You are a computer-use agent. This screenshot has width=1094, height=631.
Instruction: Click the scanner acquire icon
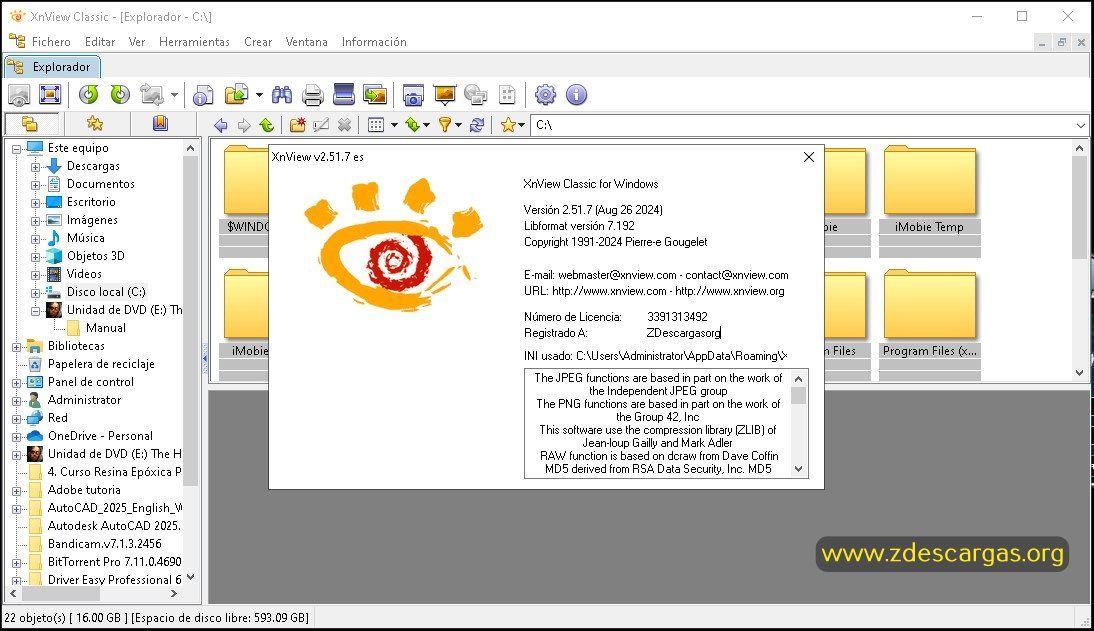point(344,94)
